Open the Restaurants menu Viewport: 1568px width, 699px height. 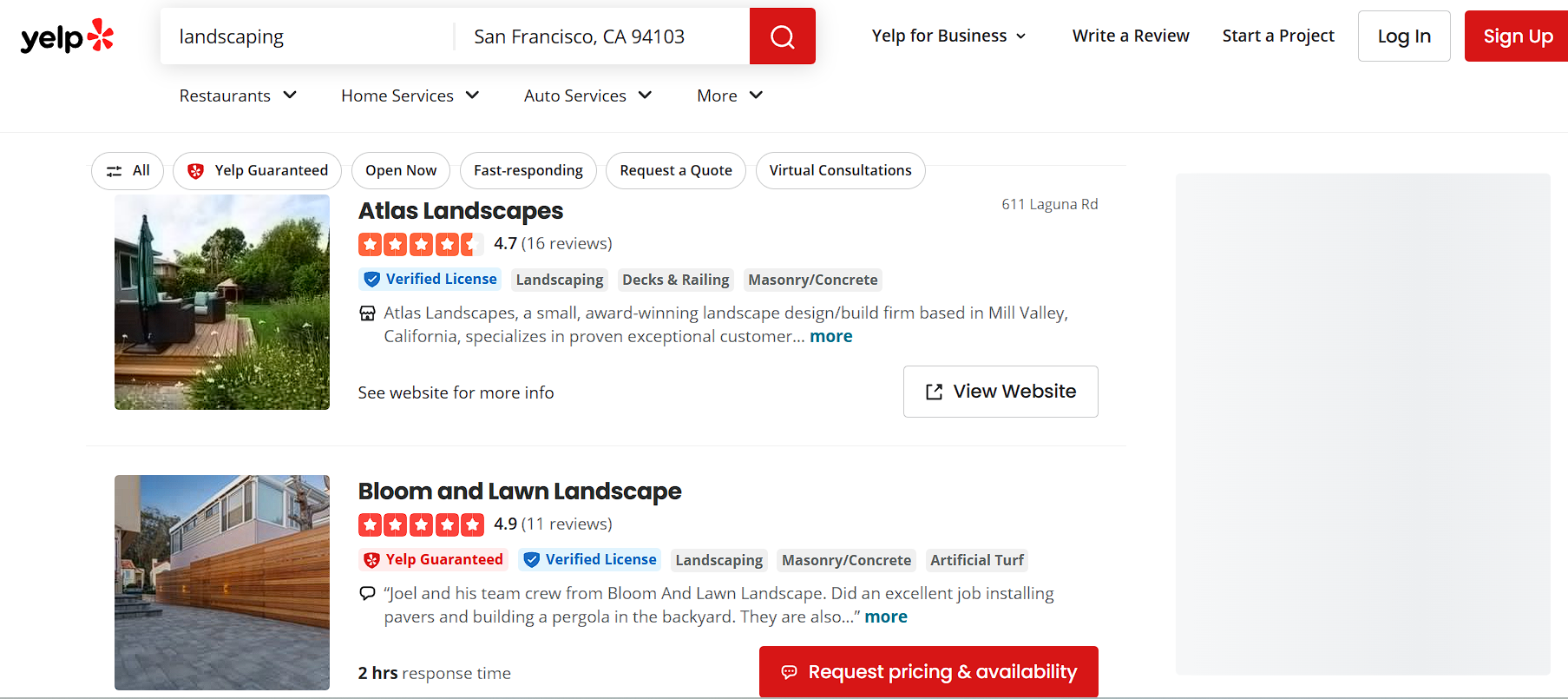coord(238,96)
